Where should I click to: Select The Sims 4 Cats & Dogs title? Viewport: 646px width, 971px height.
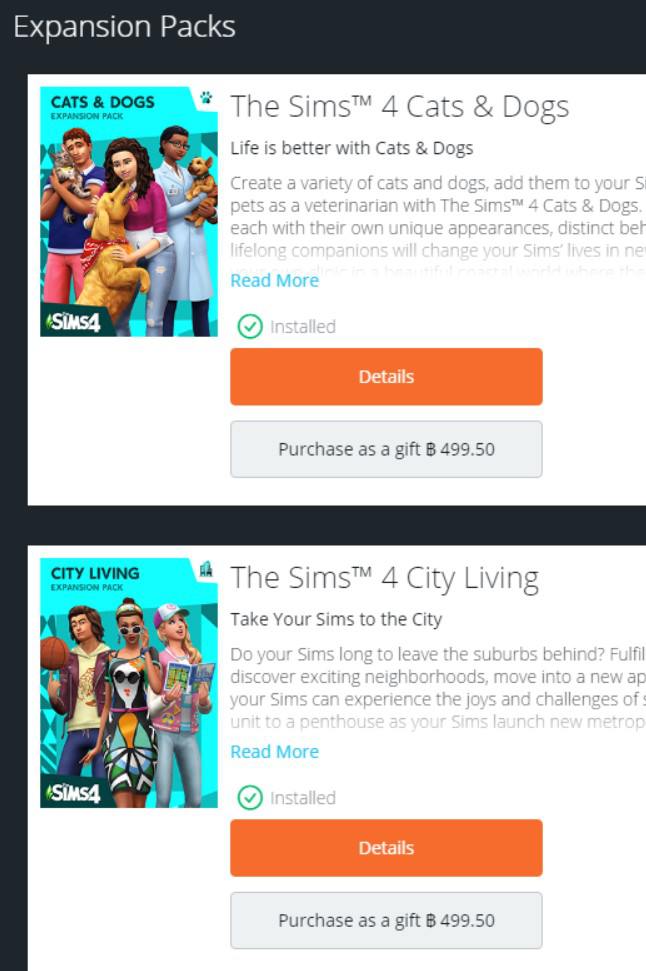pos(399,107)
